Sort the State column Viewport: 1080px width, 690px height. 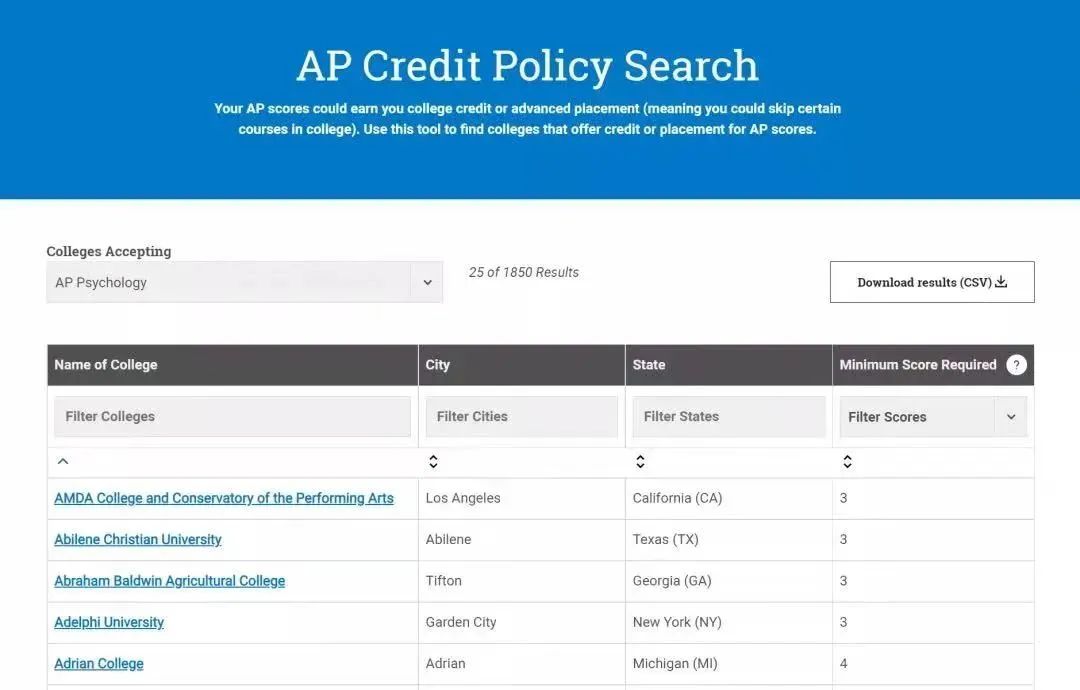pos(640,461)
